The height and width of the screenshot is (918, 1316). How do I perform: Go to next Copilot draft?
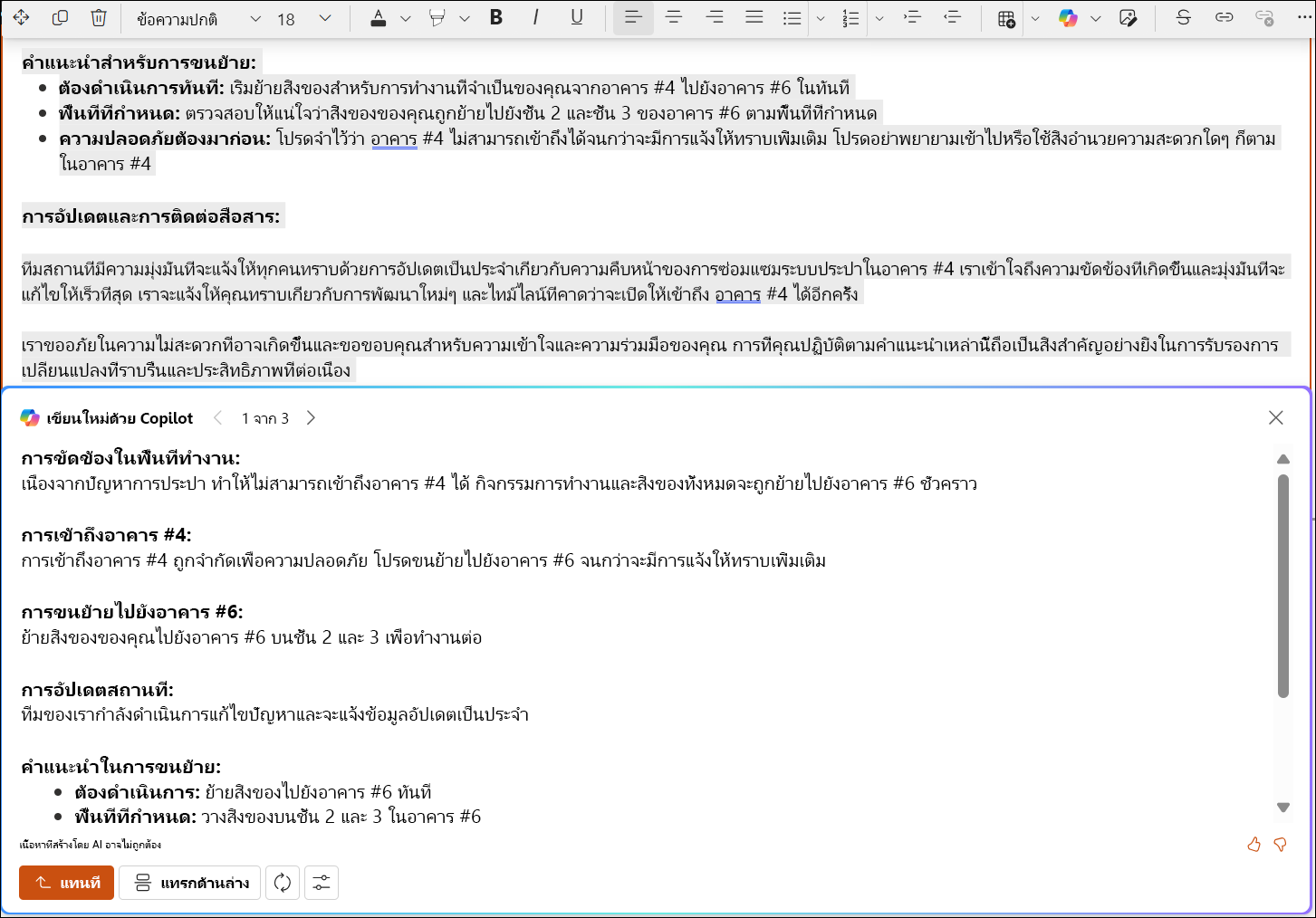[x=311, y=417]
